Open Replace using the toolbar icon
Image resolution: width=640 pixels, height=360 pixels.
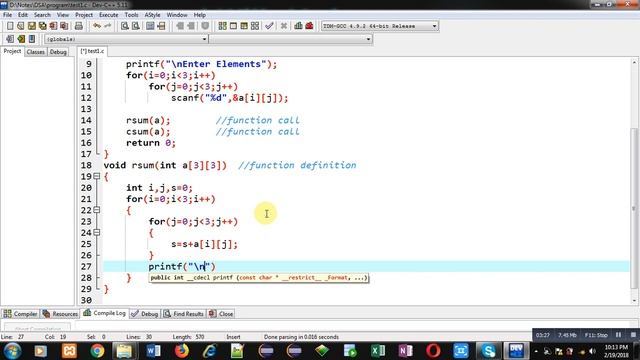tap(136, 26)
